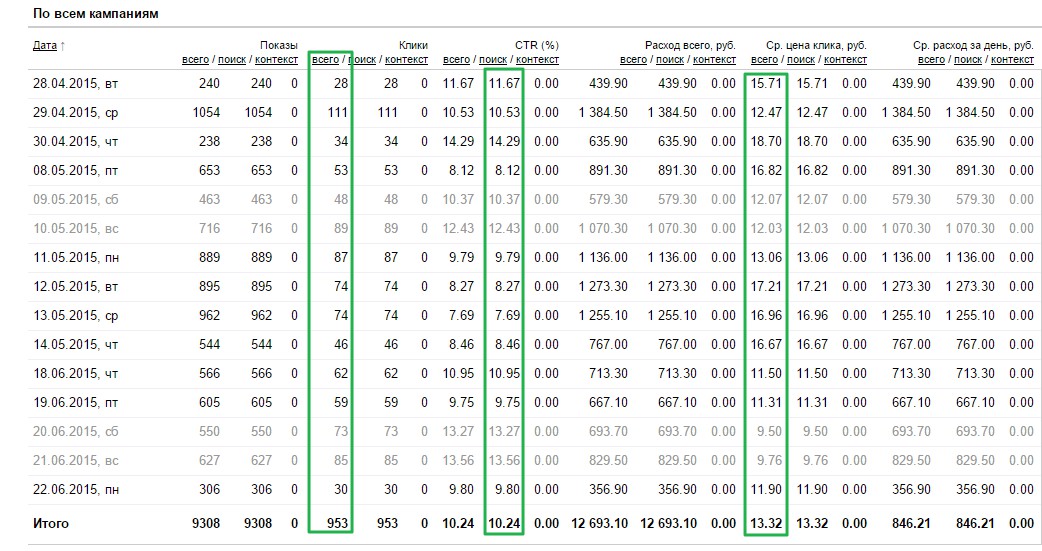Viewport: 1042px width, 551px height.
Task: Click the Ср. расход за день, руб. header
Action: tap(973, 45)
